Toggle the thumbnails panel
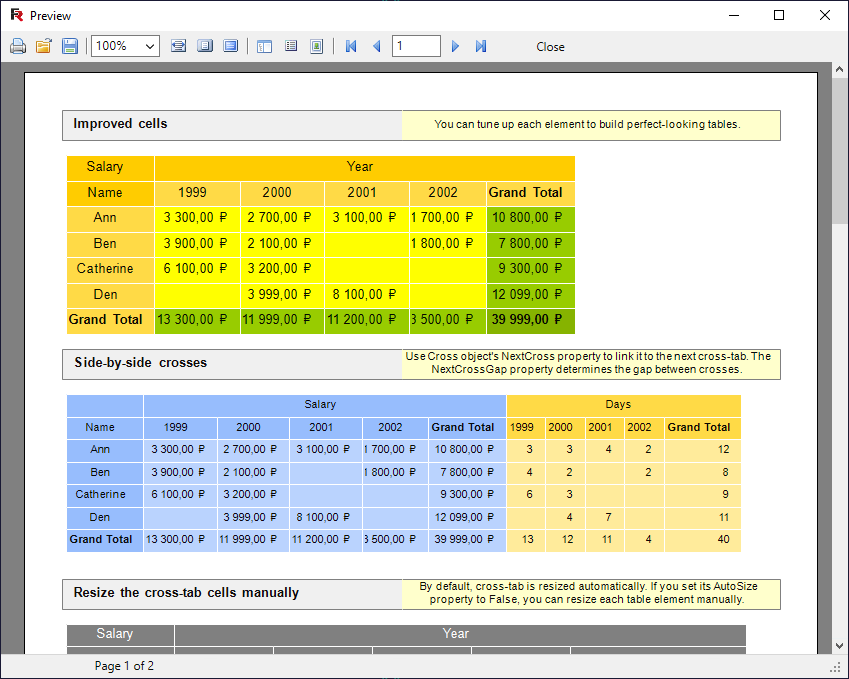849x679 pixels. point(291,46)
